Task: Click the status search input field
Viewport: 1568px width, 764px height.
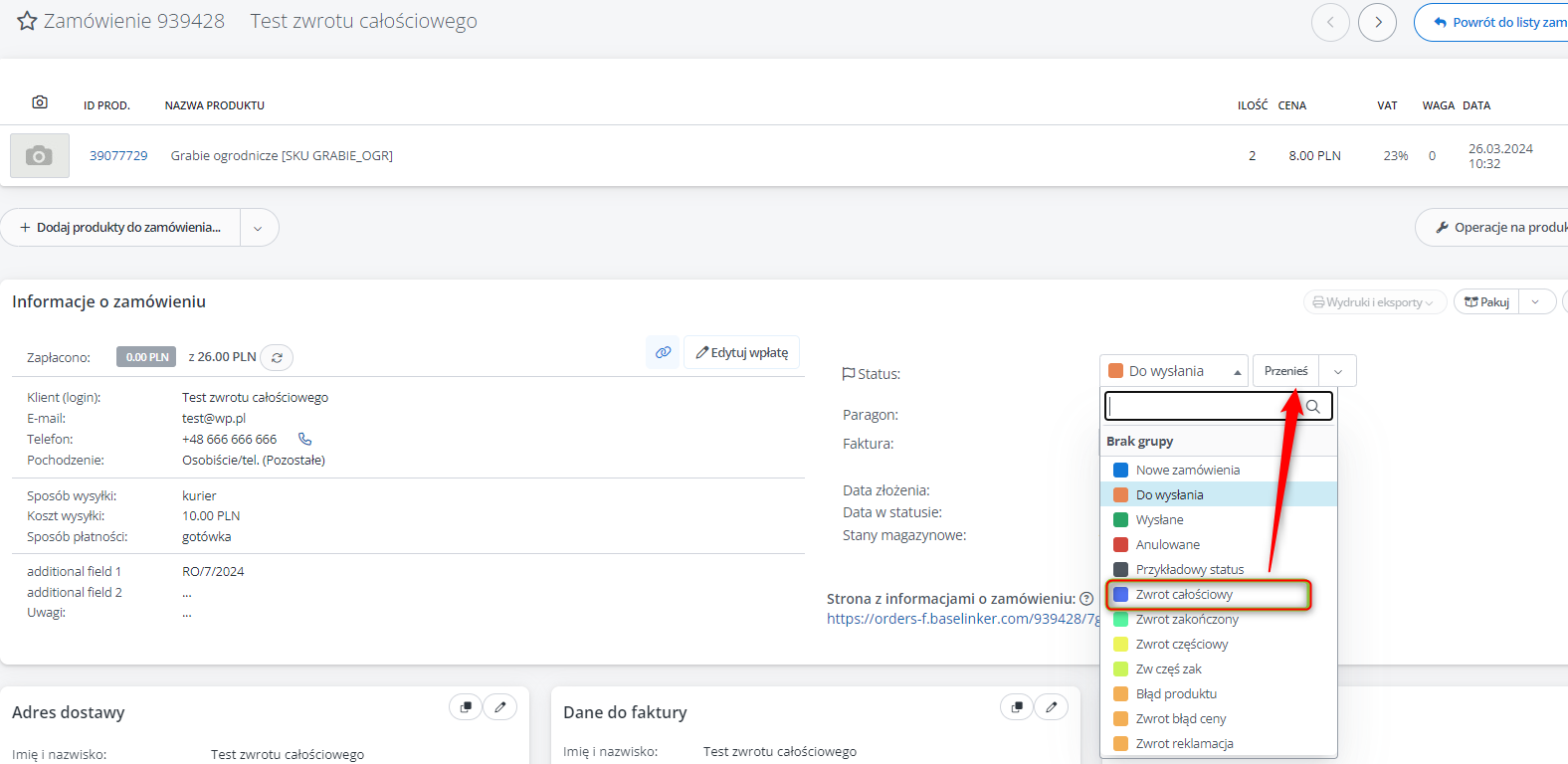Action: [x=1204, y=406]
